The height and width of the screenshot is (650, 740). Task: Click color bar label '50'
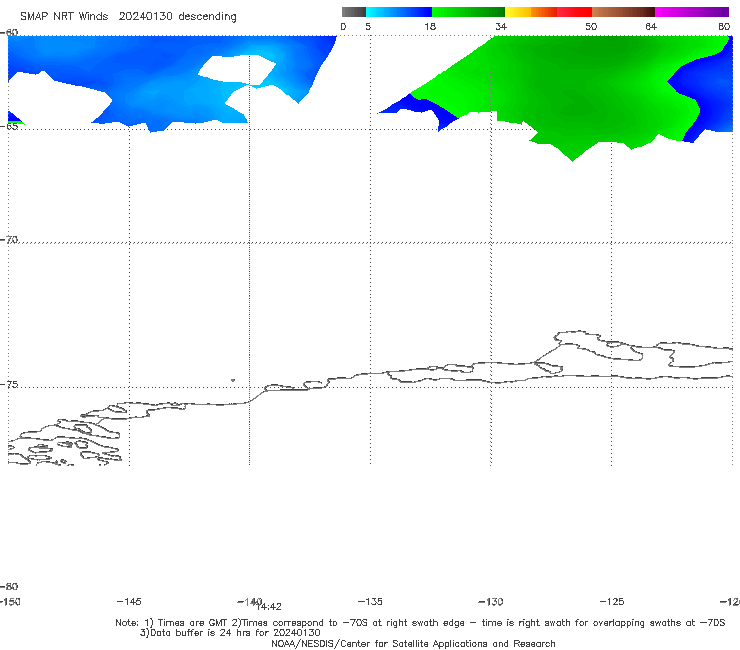coord(591,26)
